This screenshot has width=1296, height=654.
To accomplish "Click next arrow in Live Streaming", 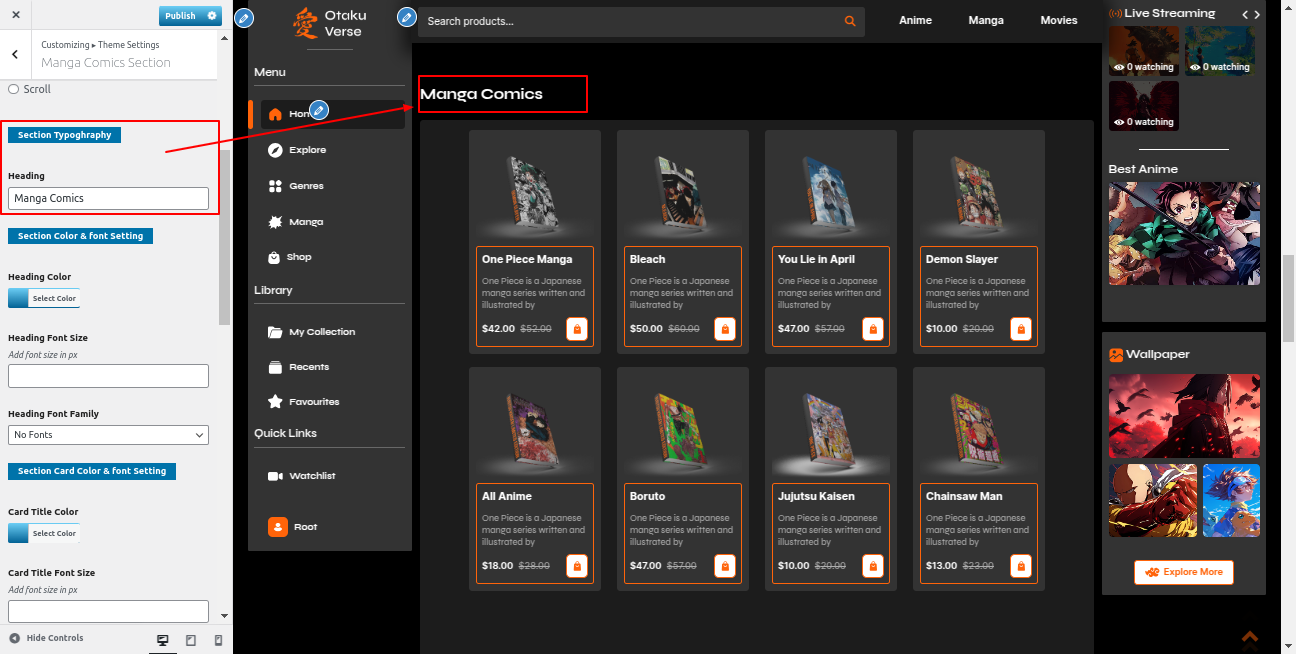I will point(1257,14).
